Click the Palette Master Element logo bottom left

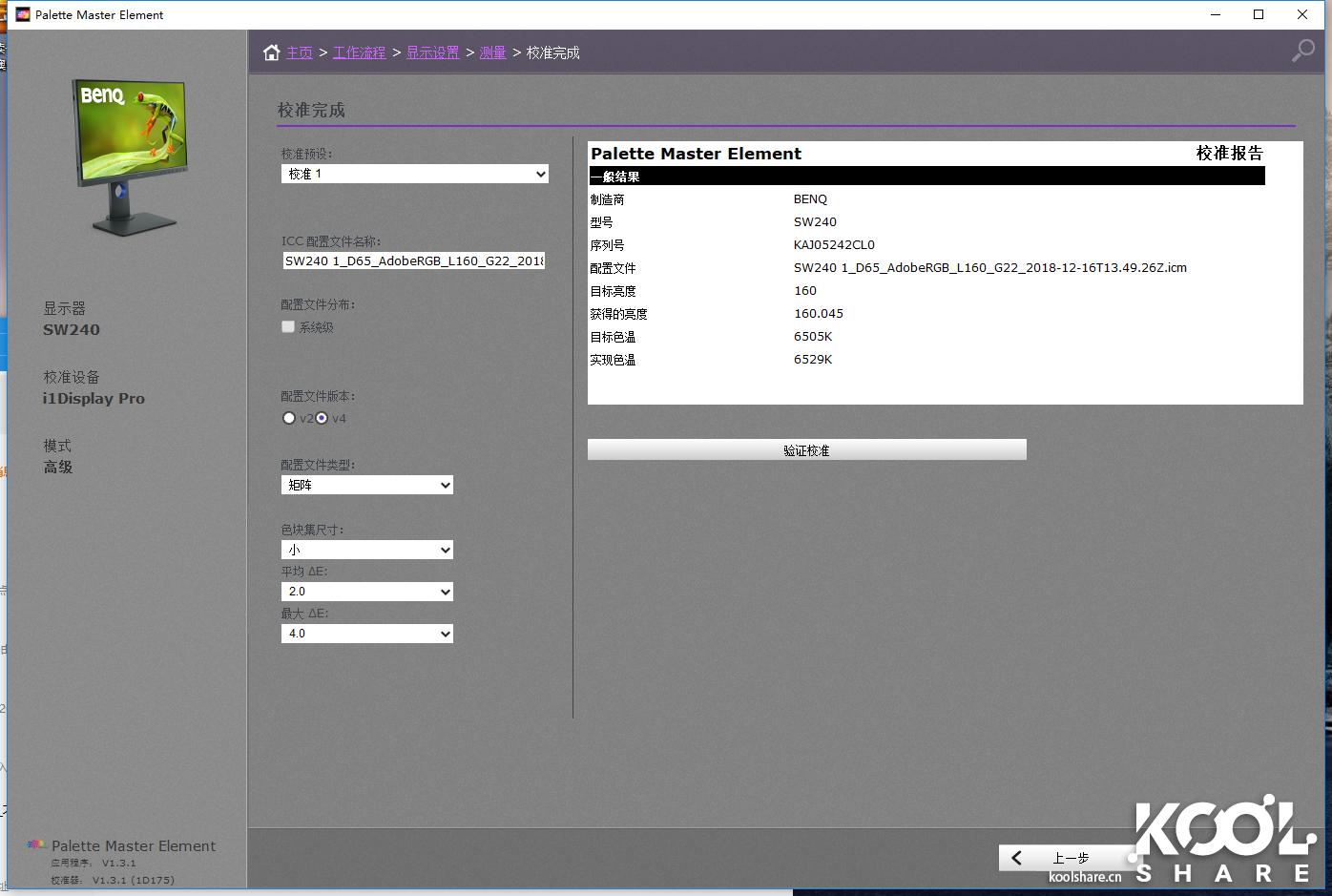click(34, 844)
